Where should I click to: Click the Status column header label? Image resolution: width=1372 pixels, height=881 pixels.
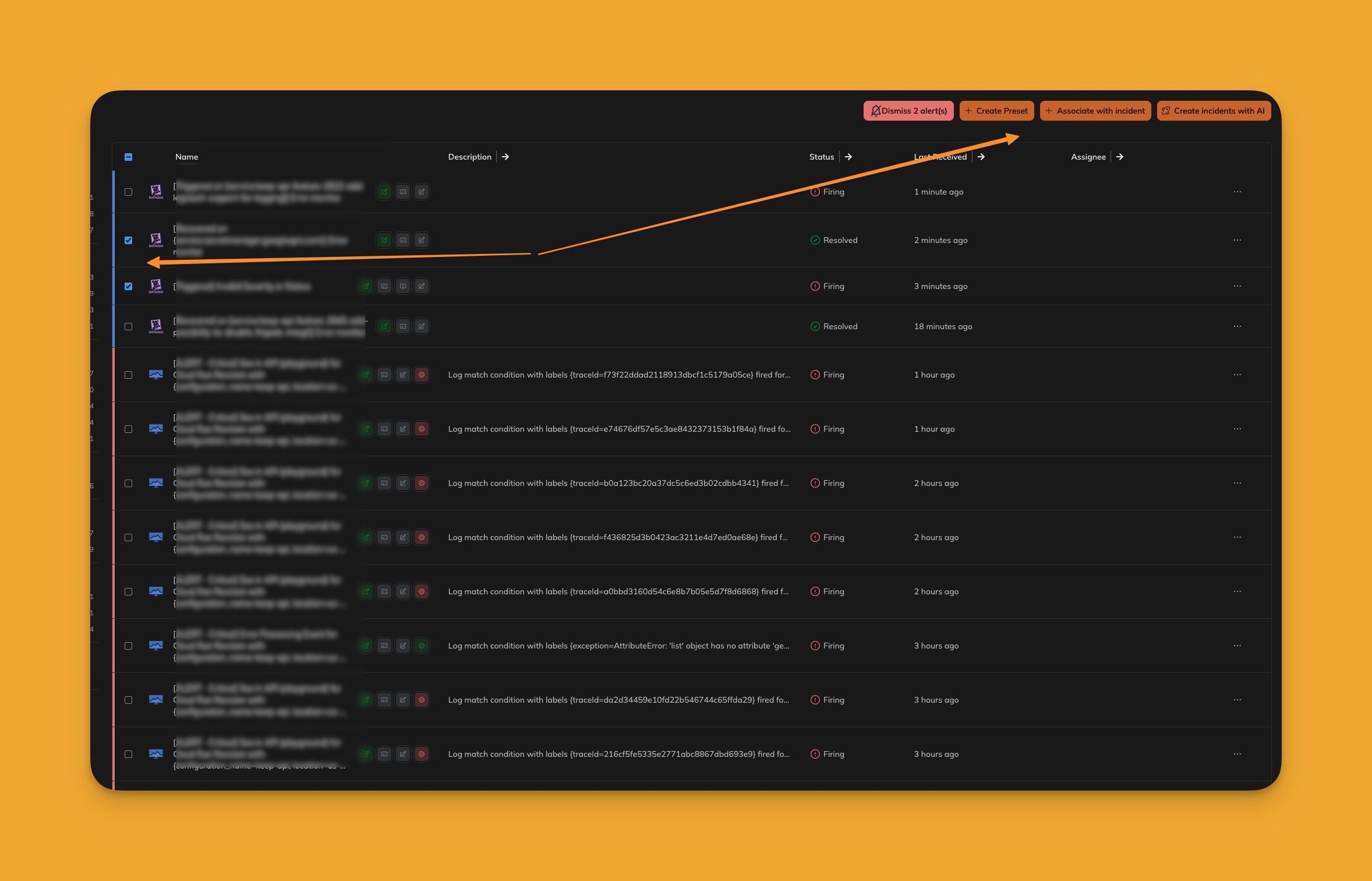coord(822,157)
